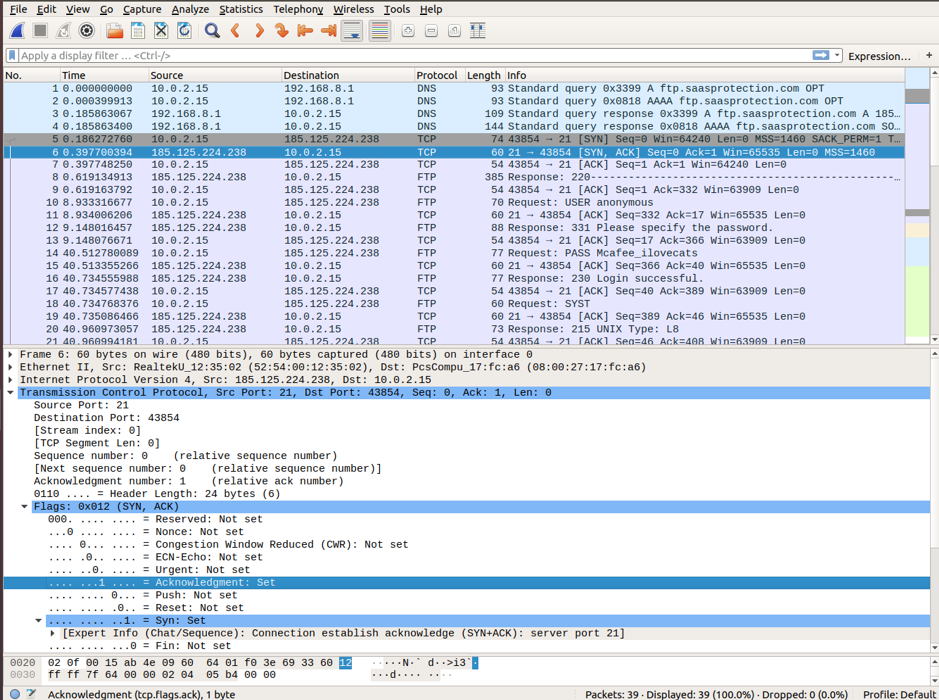Start capture with the shark fin icon

tap(17, 31)
